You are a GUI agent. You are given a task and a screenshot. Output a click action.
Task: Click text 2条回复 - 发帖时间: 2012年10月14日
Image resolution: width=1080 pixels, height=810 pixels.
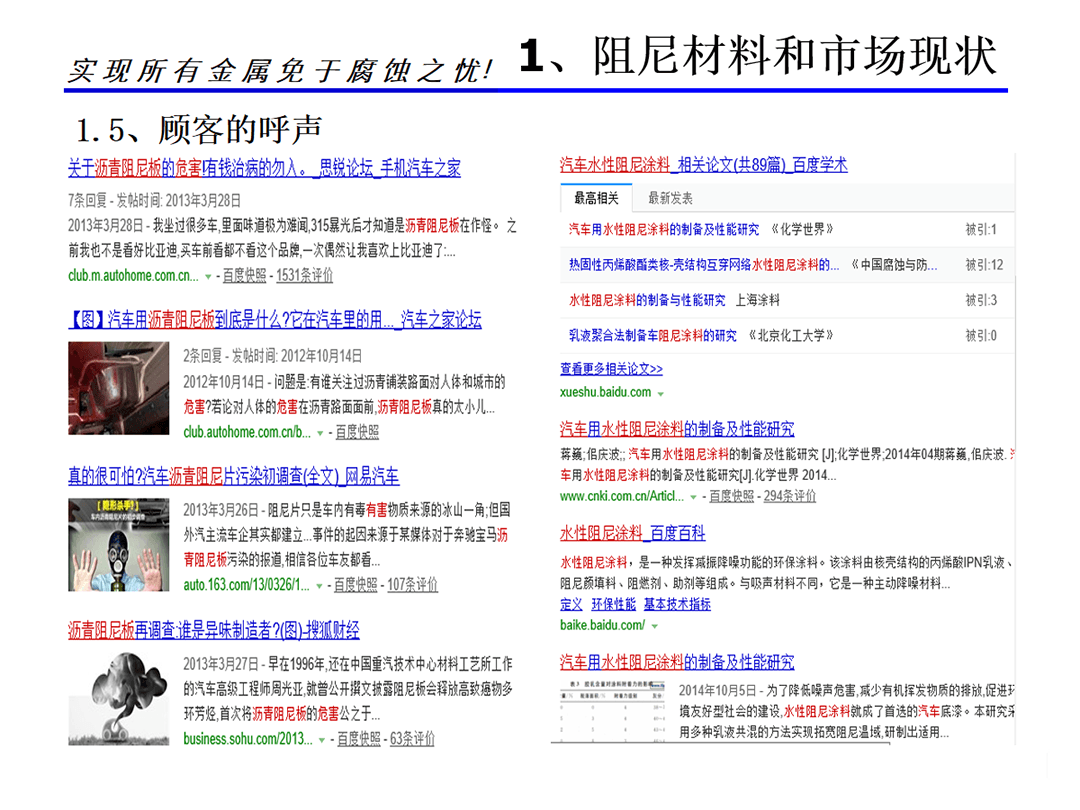(273, 356)
